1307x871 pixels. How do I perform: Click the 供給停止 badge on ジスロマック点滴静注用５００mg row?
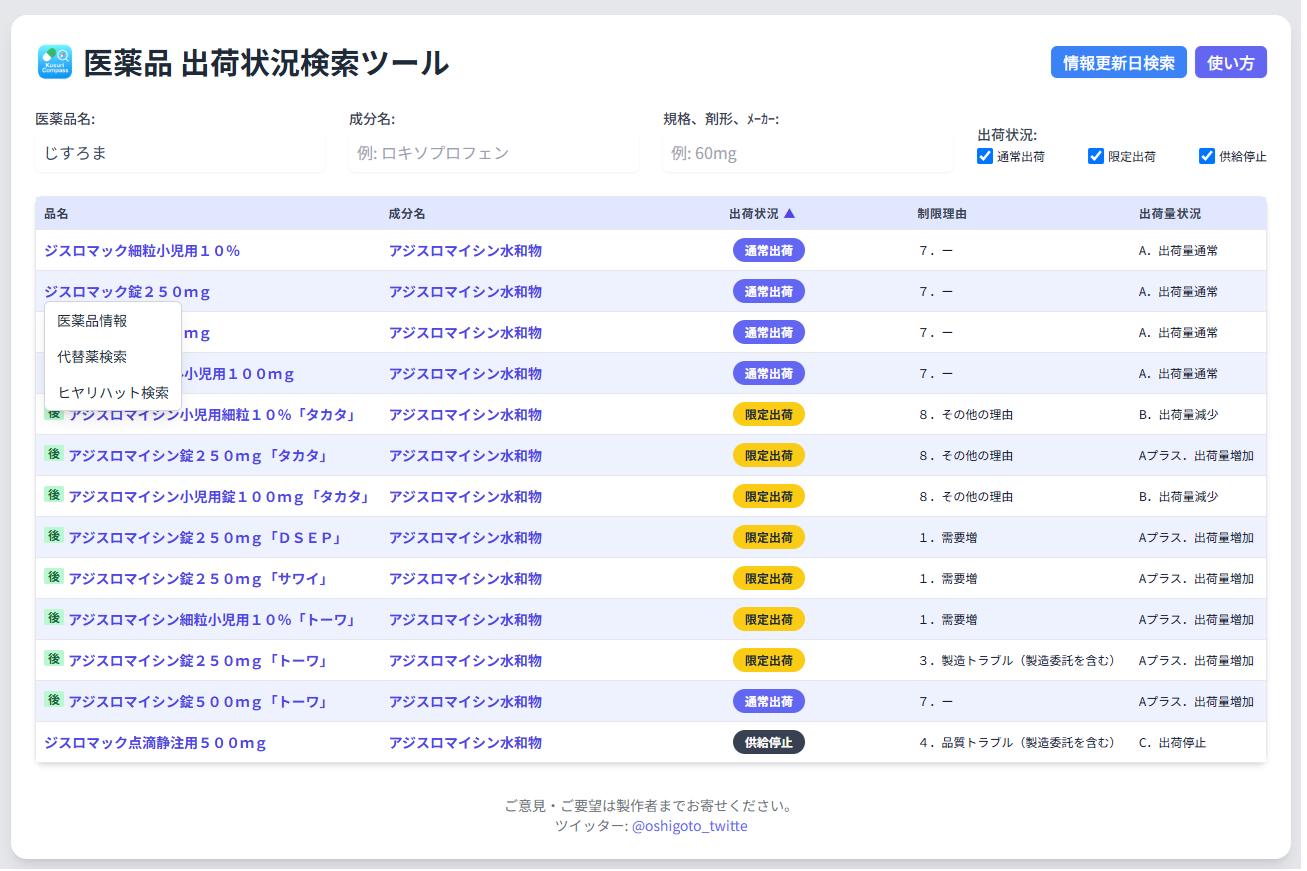tap(768, 742)
